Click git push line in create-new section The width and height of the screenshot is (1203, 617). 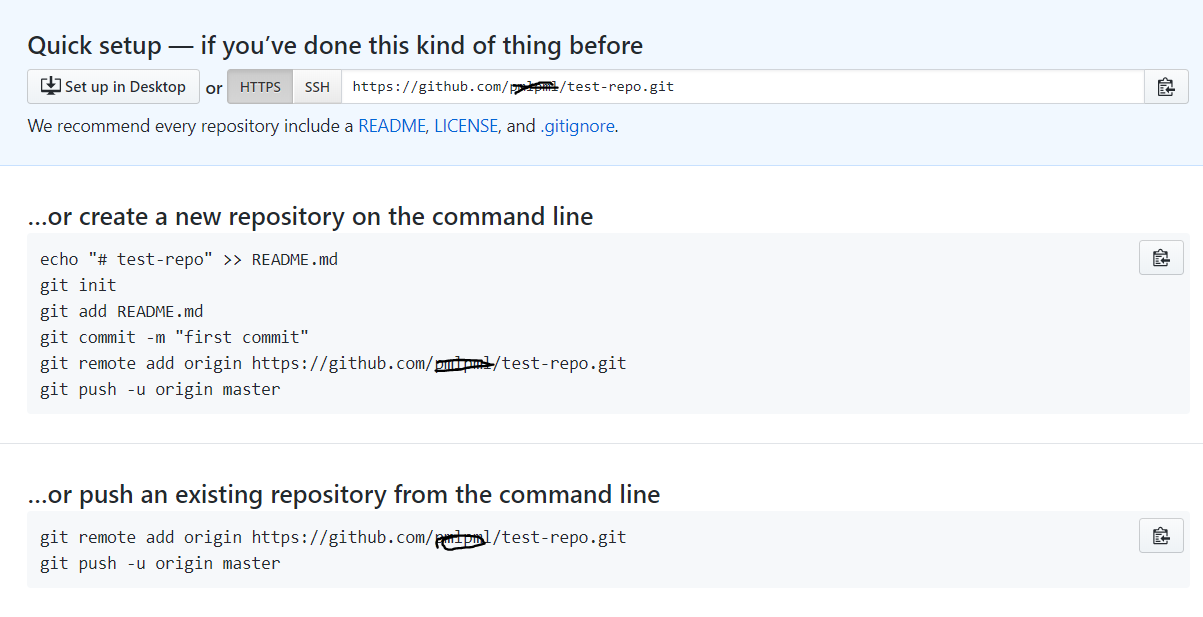point(160,389)
